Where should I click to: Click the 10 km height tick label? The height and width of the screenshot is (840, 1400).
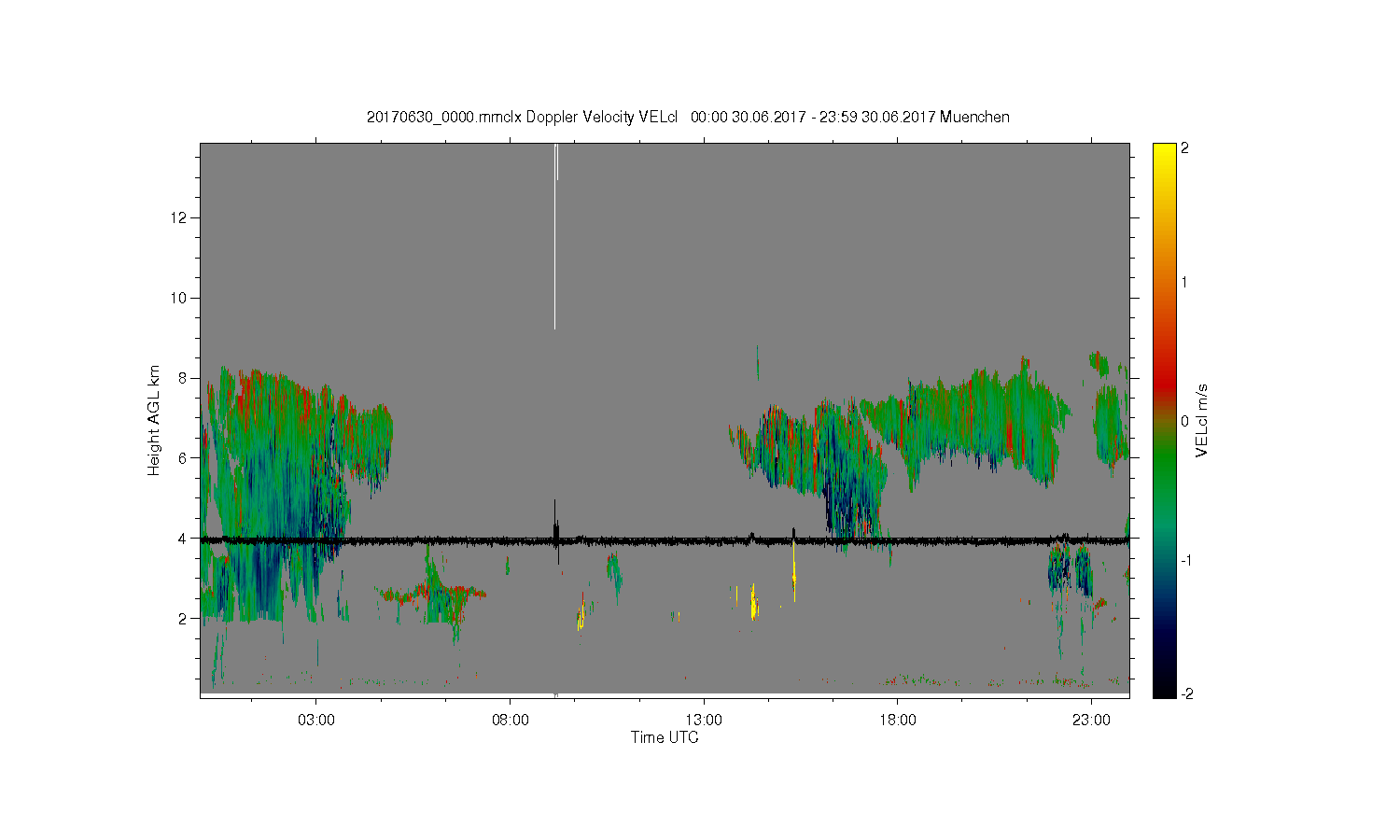coord(180,298)
